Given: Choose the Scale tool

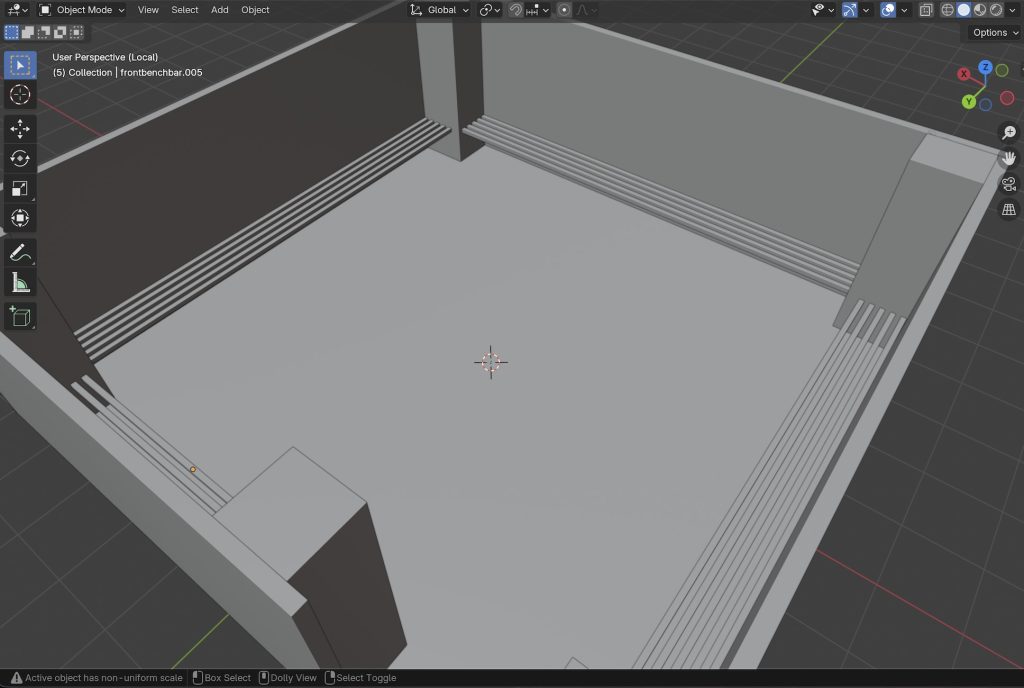Looking at the screenshot, I should (x=20, y=188).
